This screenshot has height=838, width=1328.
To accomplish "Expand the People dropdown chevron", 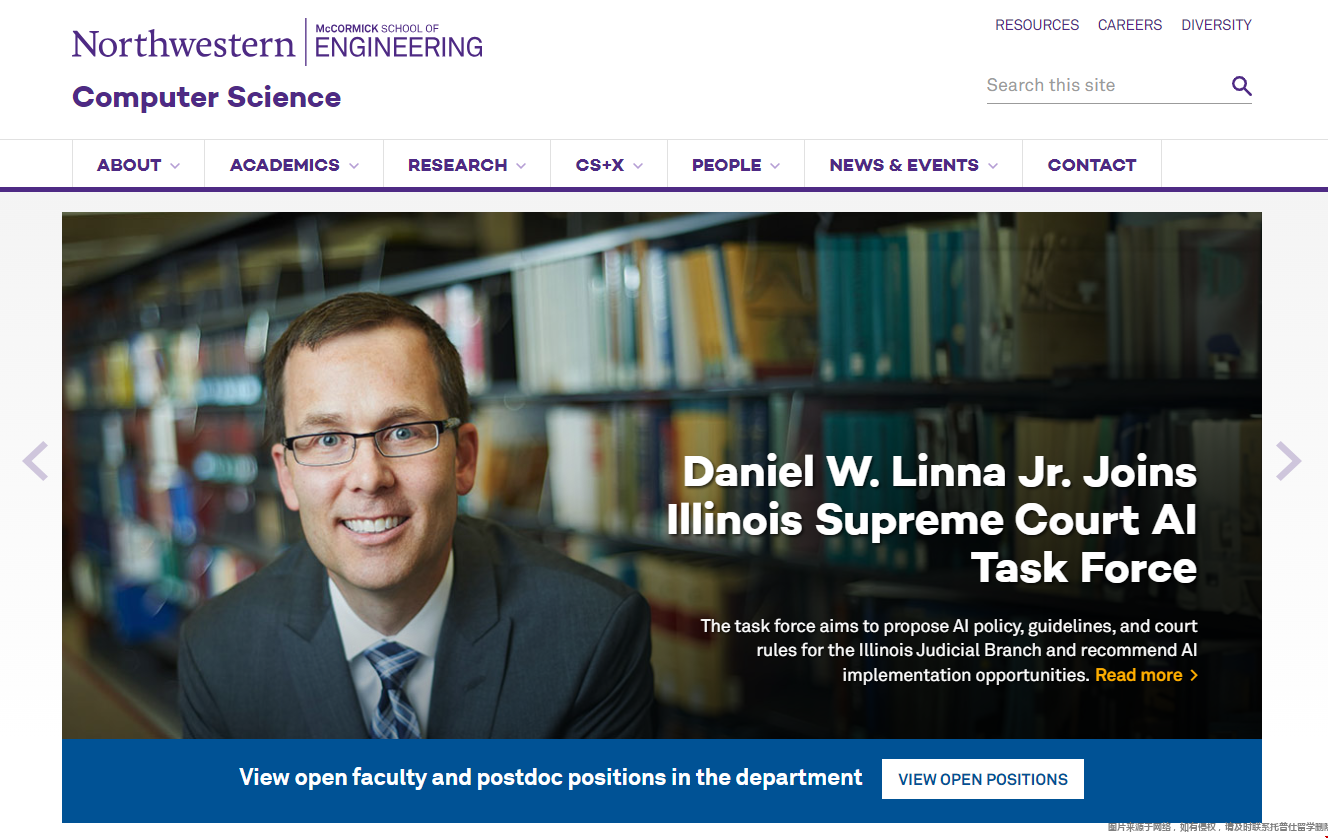I will 774,166.
